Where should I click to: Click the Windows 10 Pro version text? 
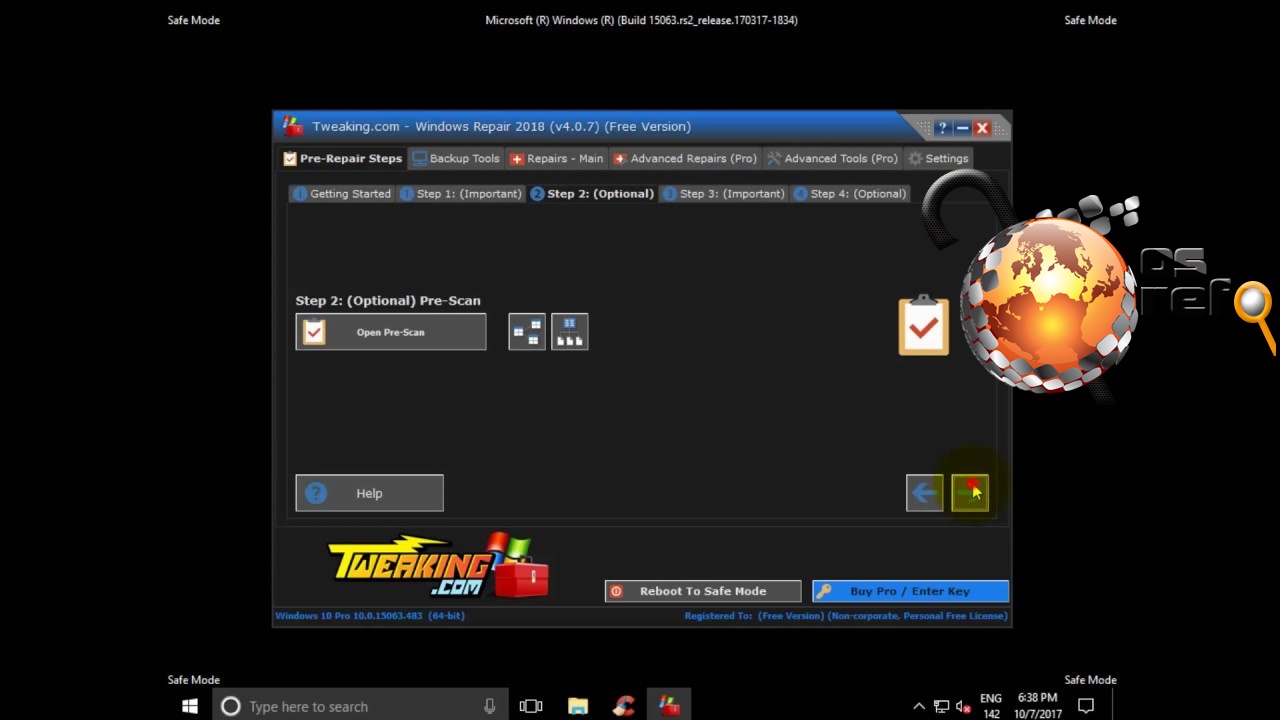click(x=370, y=616)
